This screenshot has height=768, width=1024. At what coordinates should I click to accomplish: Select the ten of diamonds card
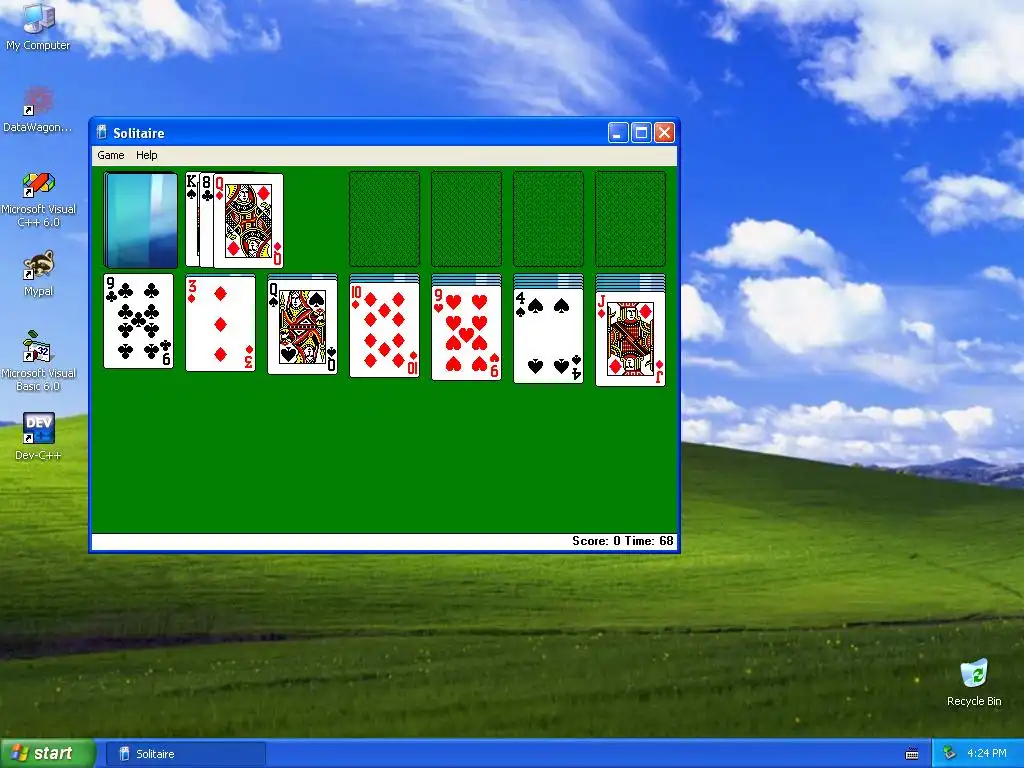pyautogui.click(x=385, y=330)
